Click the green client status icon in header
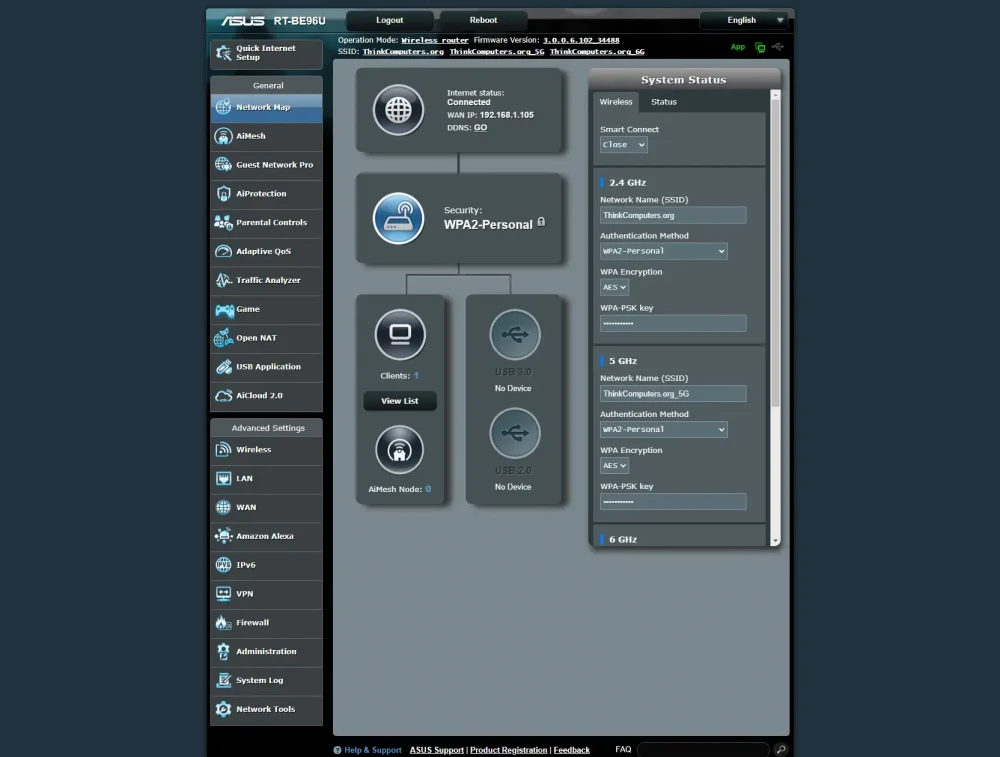The height and width of the screenshot is (757, 1000). click(x=760, y=47)
